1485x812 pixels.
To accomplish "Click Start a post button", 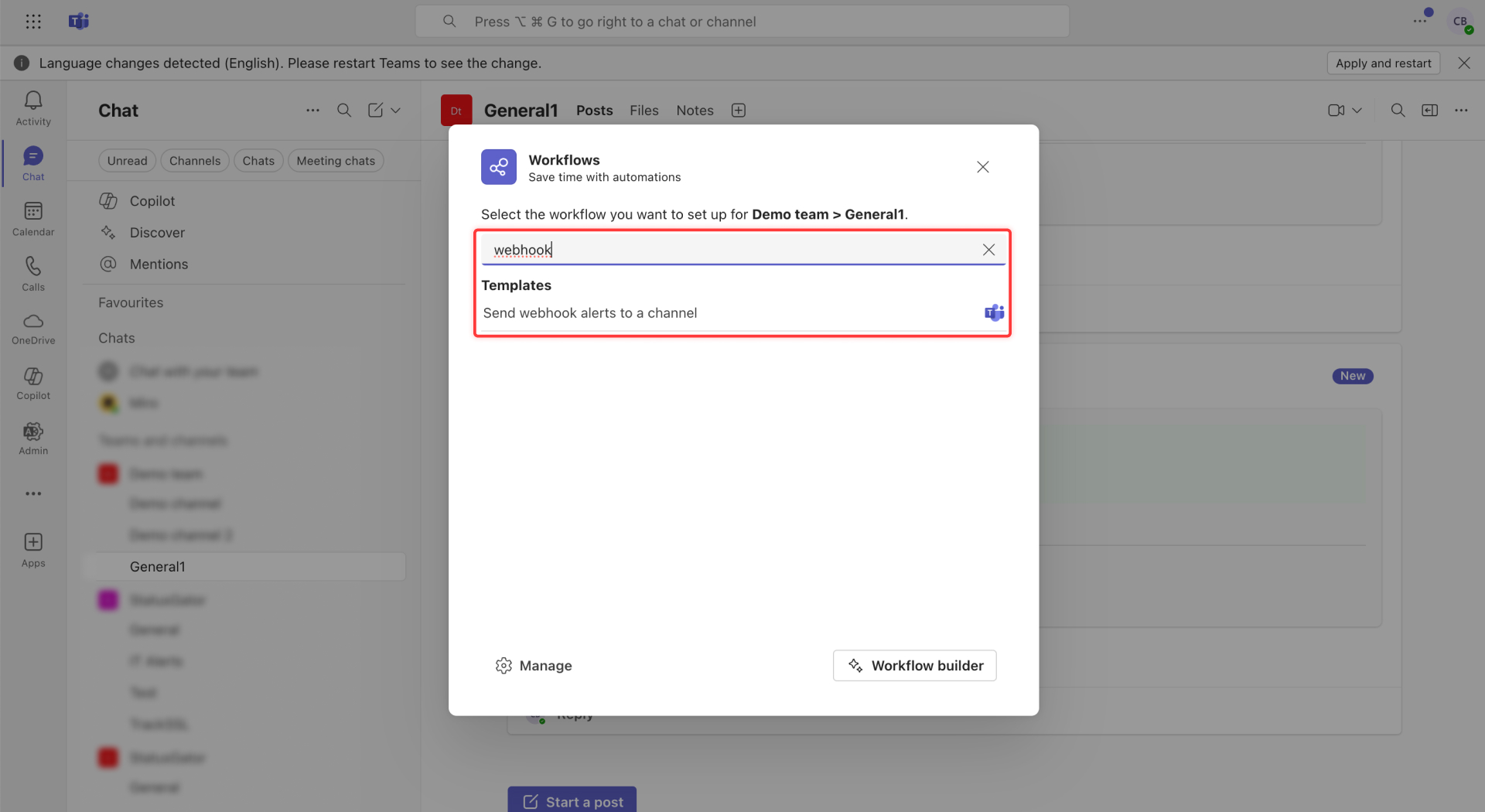I will click(572, 800).
